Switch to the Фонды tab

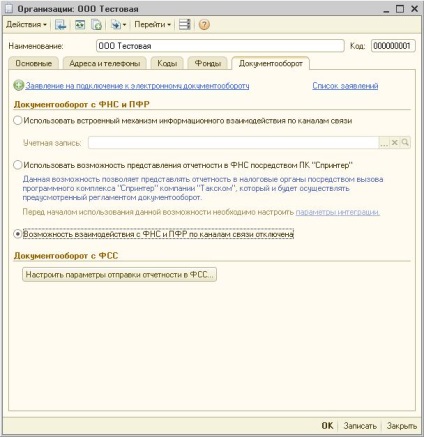(x=208, y=63)
